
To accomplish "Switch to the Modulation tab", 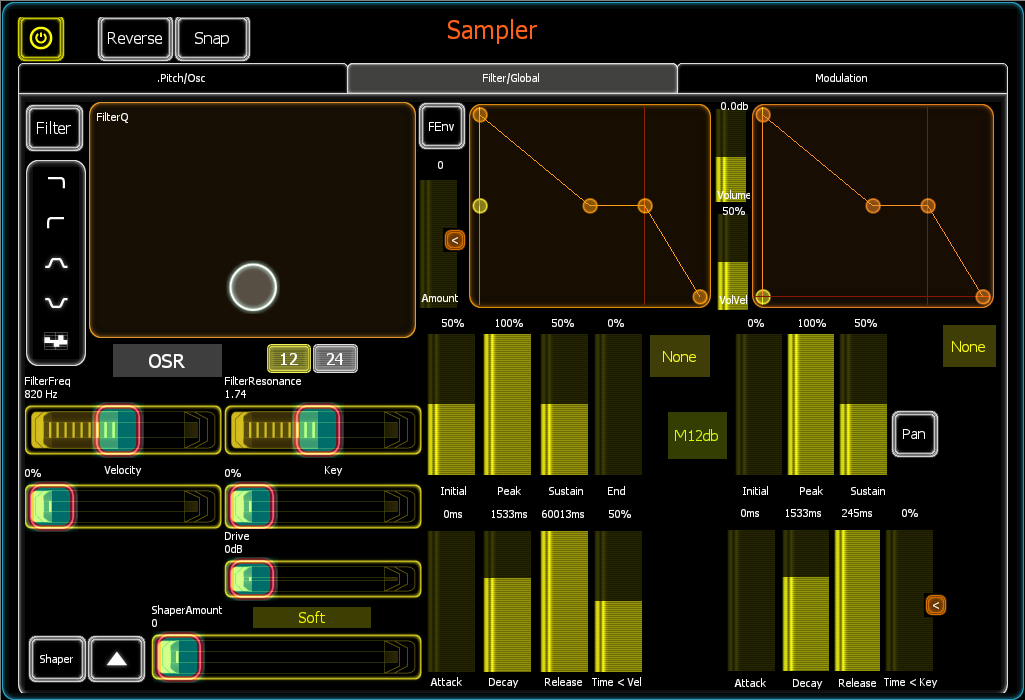I will pos(841,78).
